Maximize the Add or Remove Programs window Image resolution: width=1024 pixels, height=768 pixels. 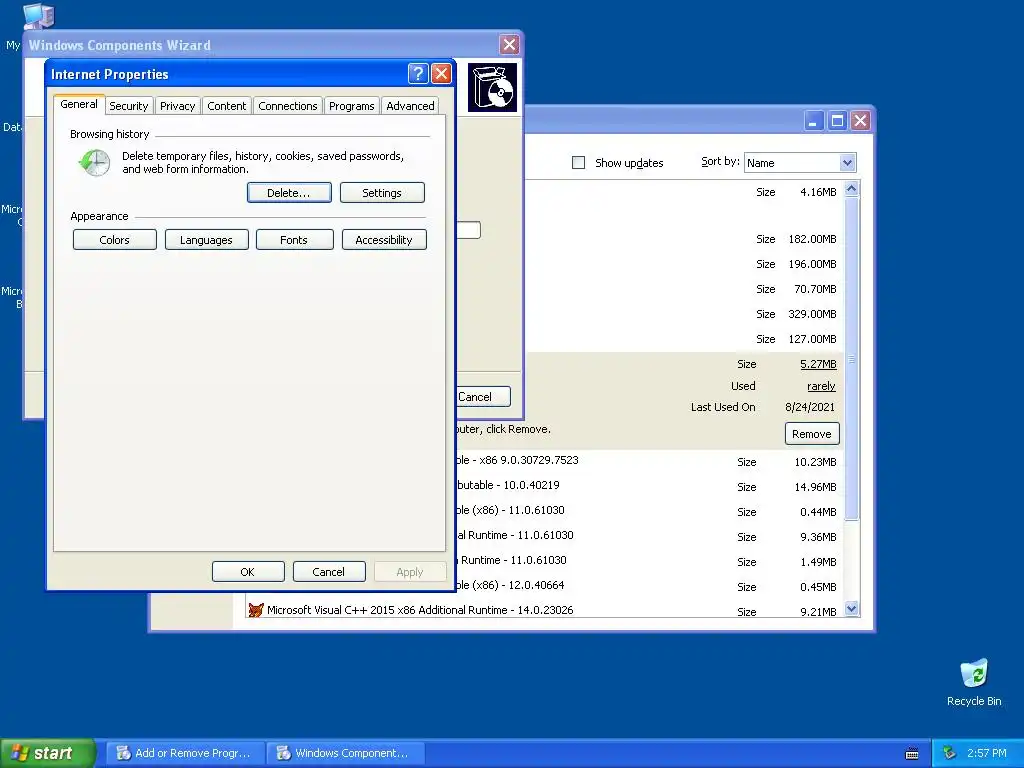(x=837, y=121)
